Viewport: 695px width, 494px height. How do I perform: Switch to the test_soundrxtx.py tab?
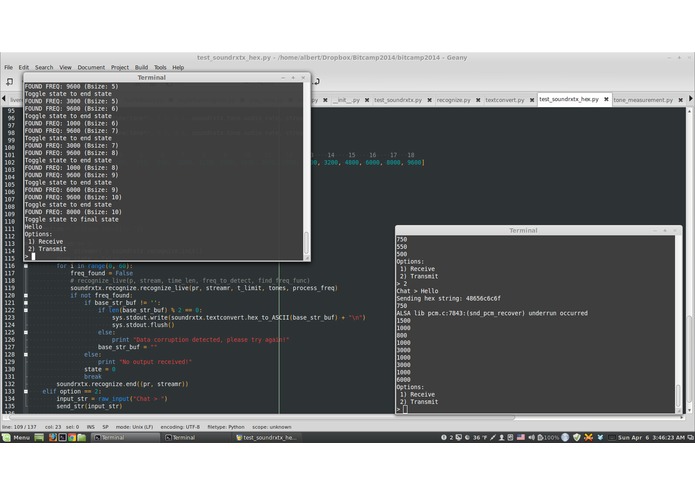click(398, 100)
